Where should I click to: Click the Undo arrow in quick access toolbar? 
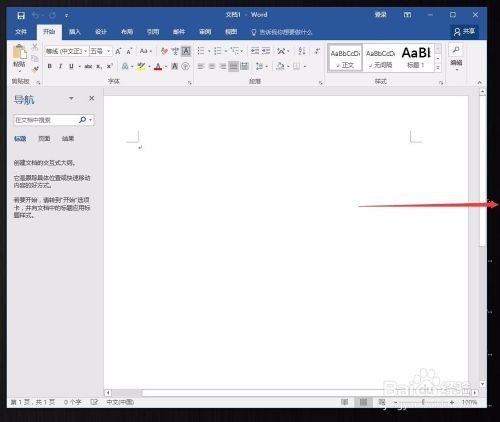pyautogui.click(x=36, y=15)
